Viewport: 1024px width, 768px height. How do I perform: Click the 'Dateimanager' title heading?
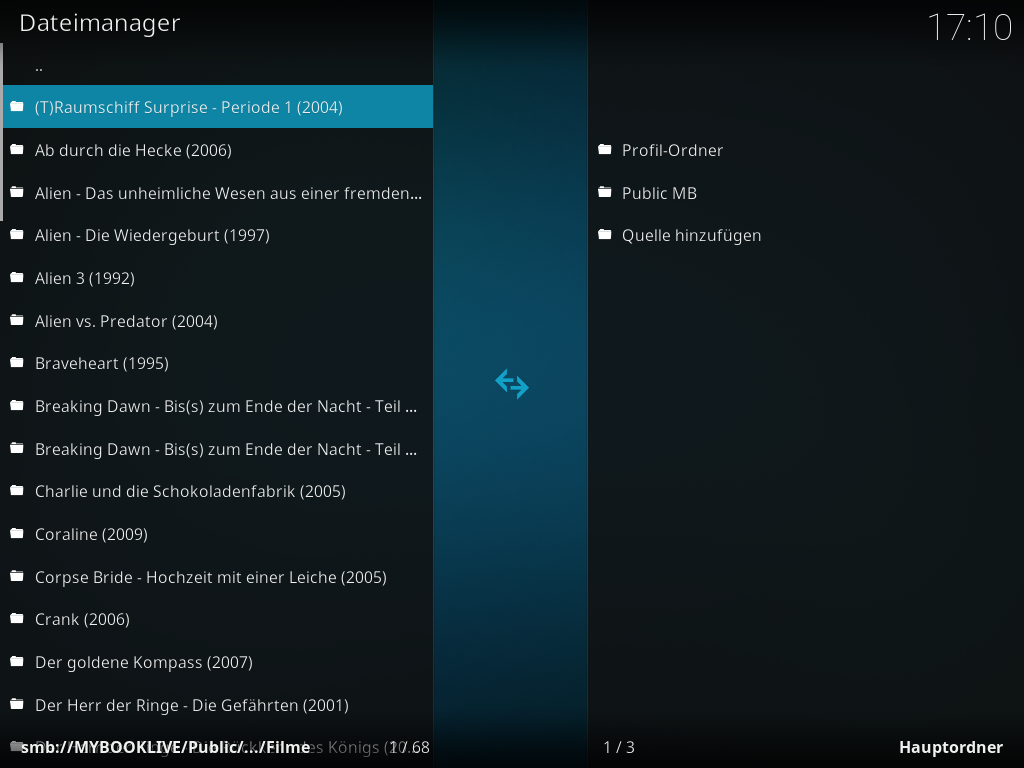coord(100,24)
